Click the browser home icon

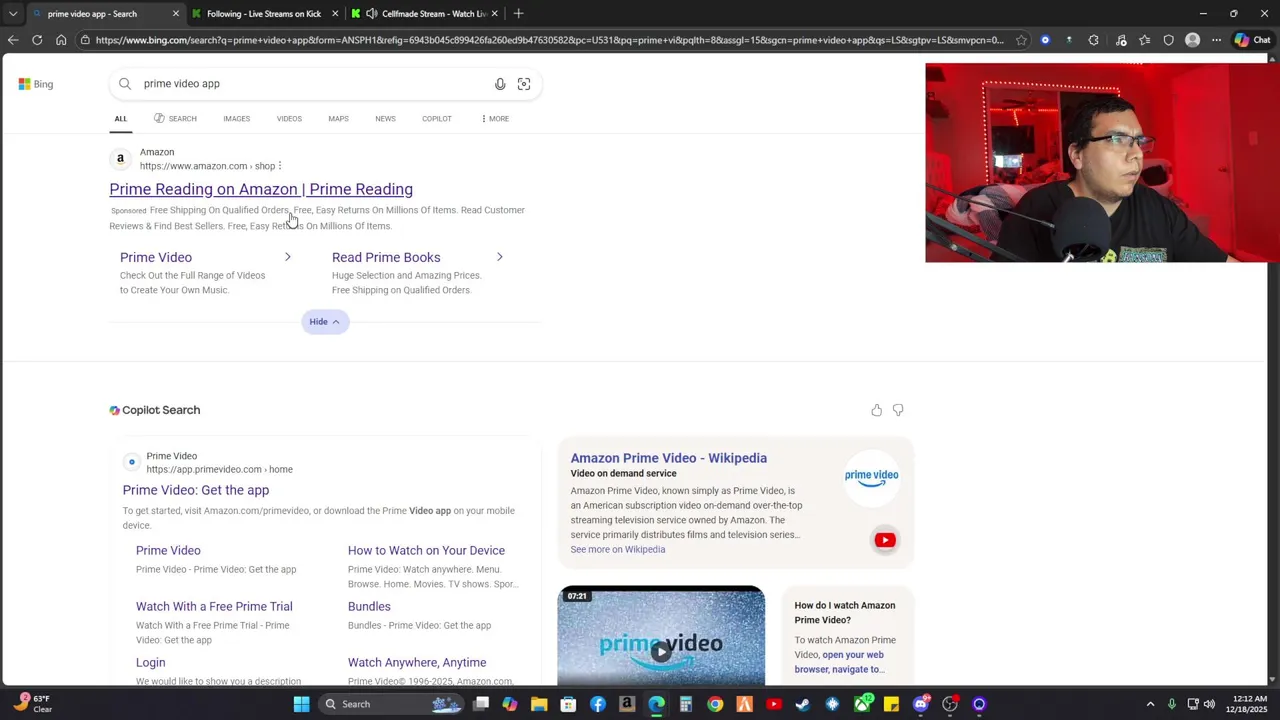61,40
